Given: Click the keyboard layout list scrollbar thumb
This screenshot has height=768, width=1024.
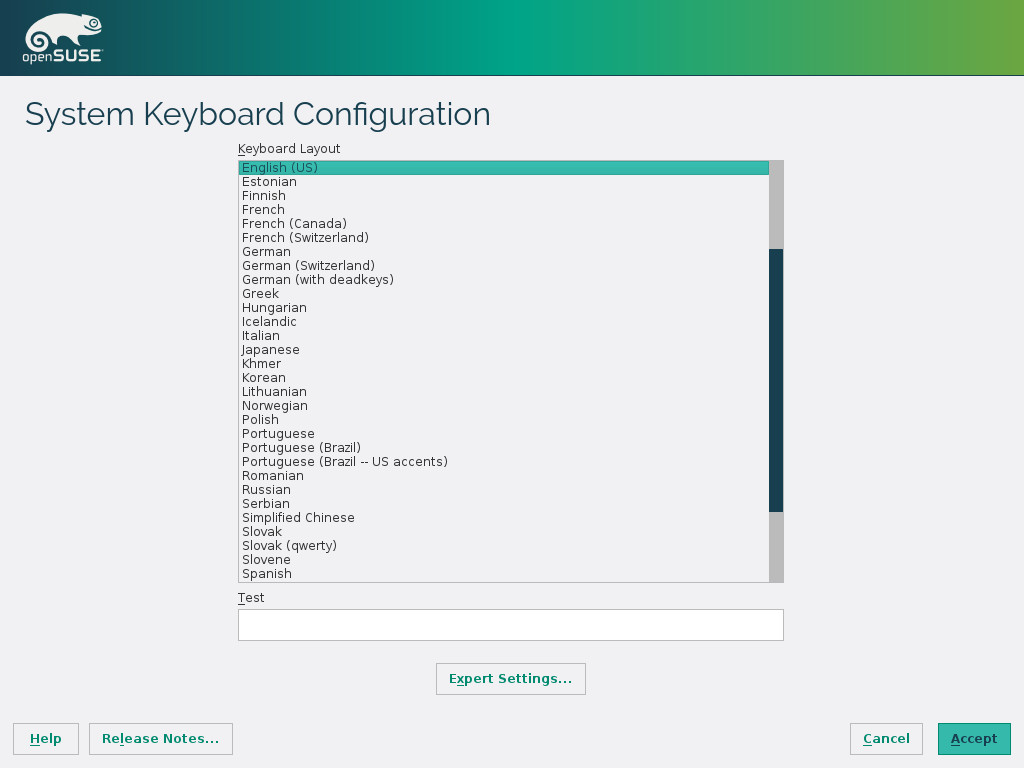Looking at the screenshot, I should [x=776, y=380].
